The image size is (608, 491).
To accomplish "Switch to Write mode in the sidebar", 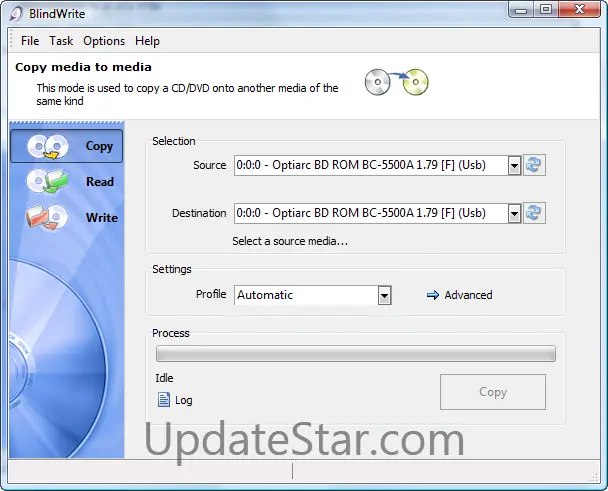I will (x=66, y=217).
